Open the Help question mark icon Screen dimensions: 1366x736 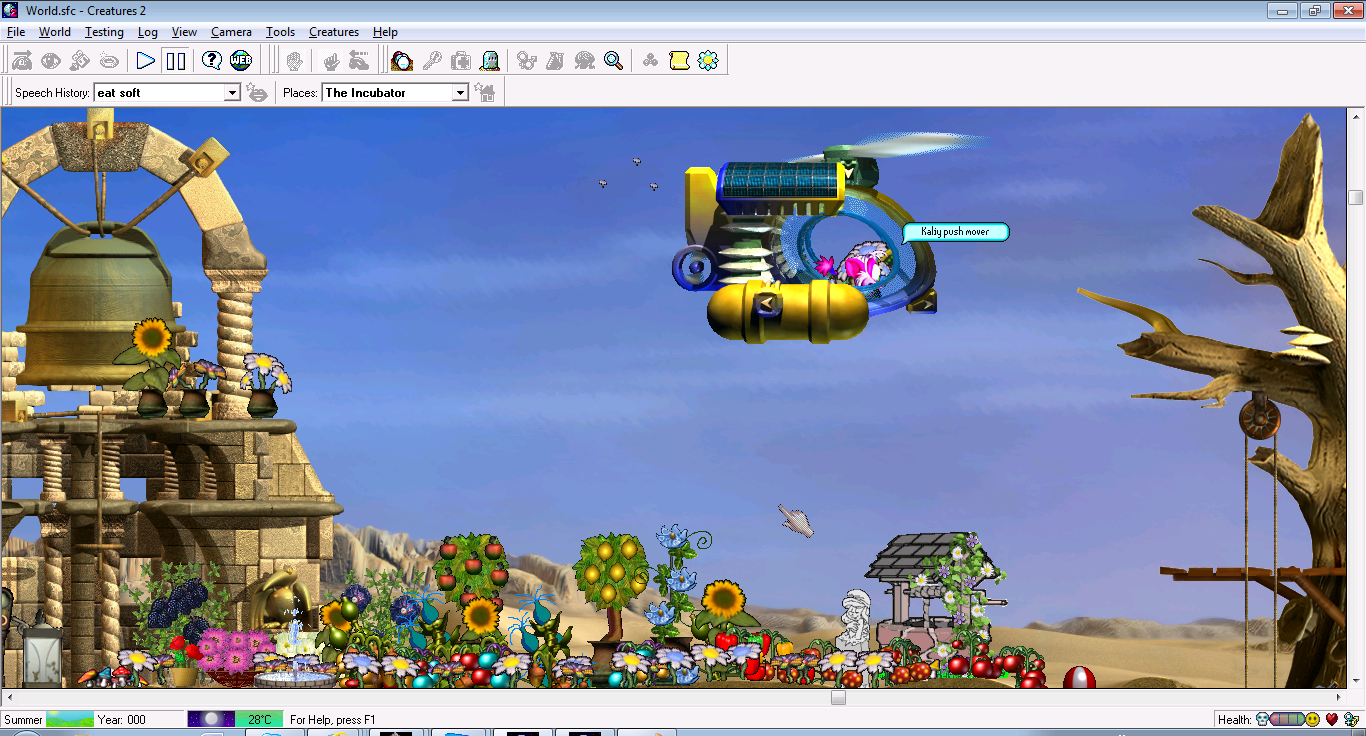pyautogui.click(x=212, y=61)
